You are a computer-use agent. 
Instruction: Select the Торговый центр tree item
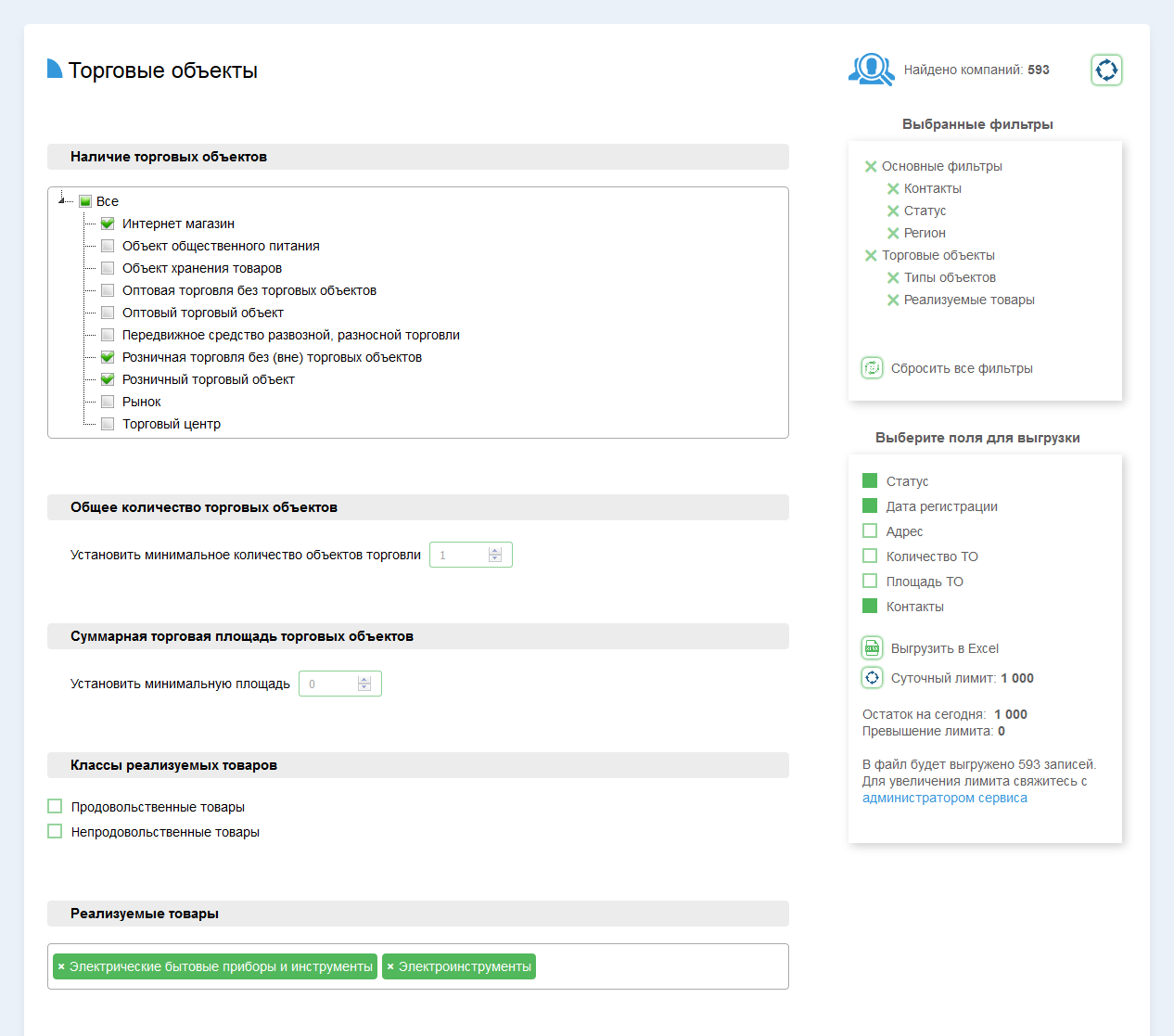[x=172, y=424]
